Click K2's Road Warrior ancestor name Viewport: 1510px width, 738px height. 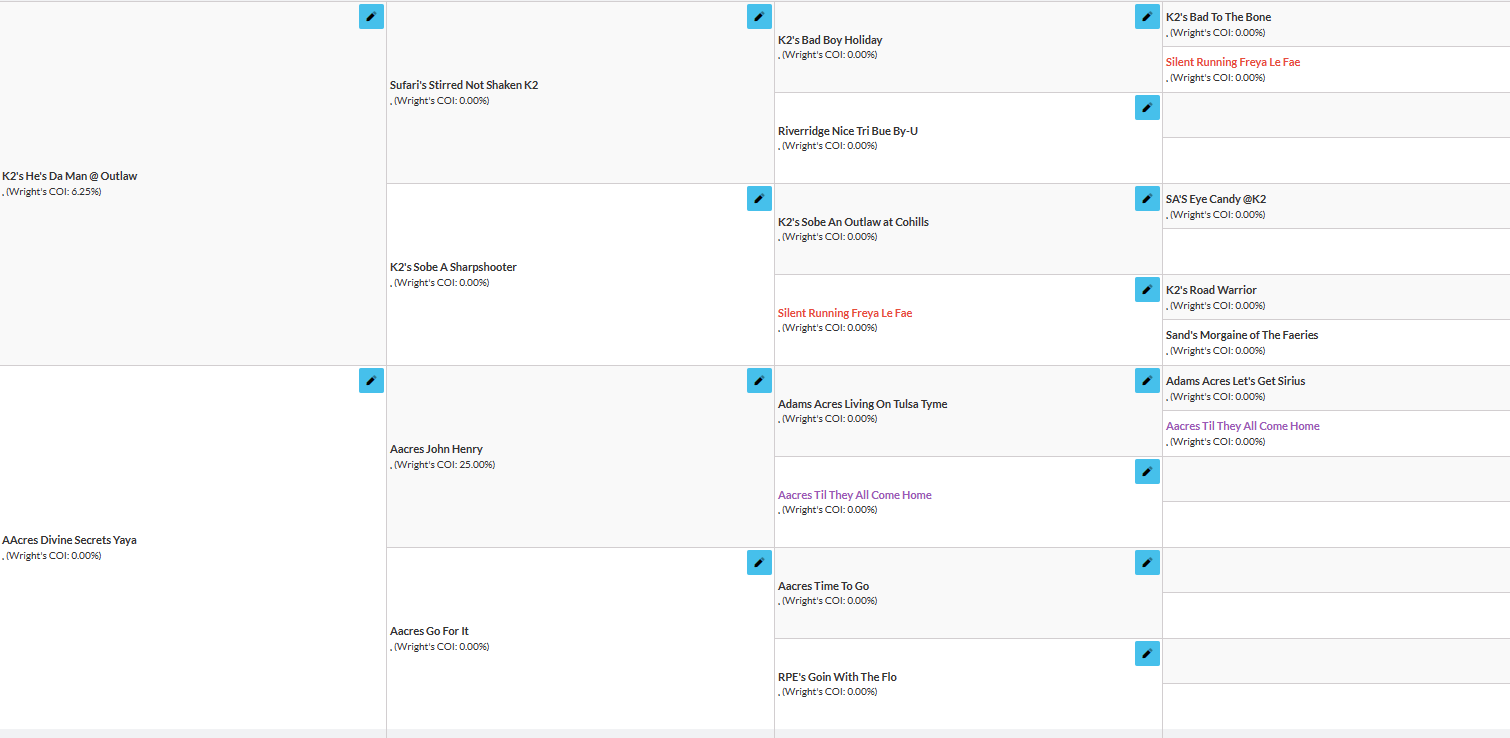1211,290
